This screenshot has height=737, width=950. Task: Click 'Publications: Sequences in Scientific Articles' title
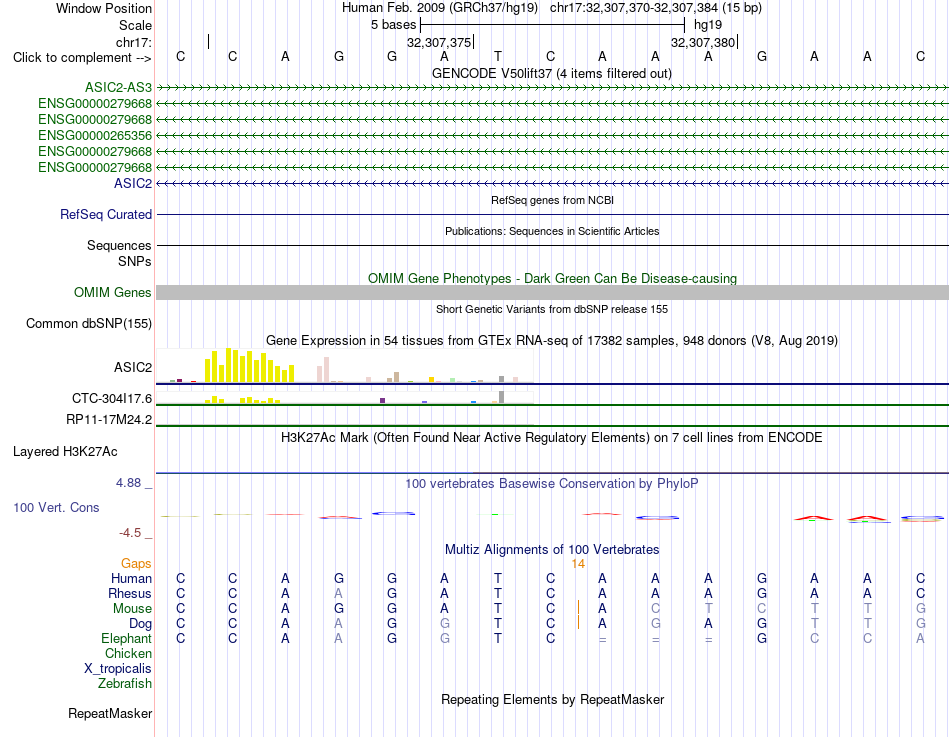click(552, 231)
